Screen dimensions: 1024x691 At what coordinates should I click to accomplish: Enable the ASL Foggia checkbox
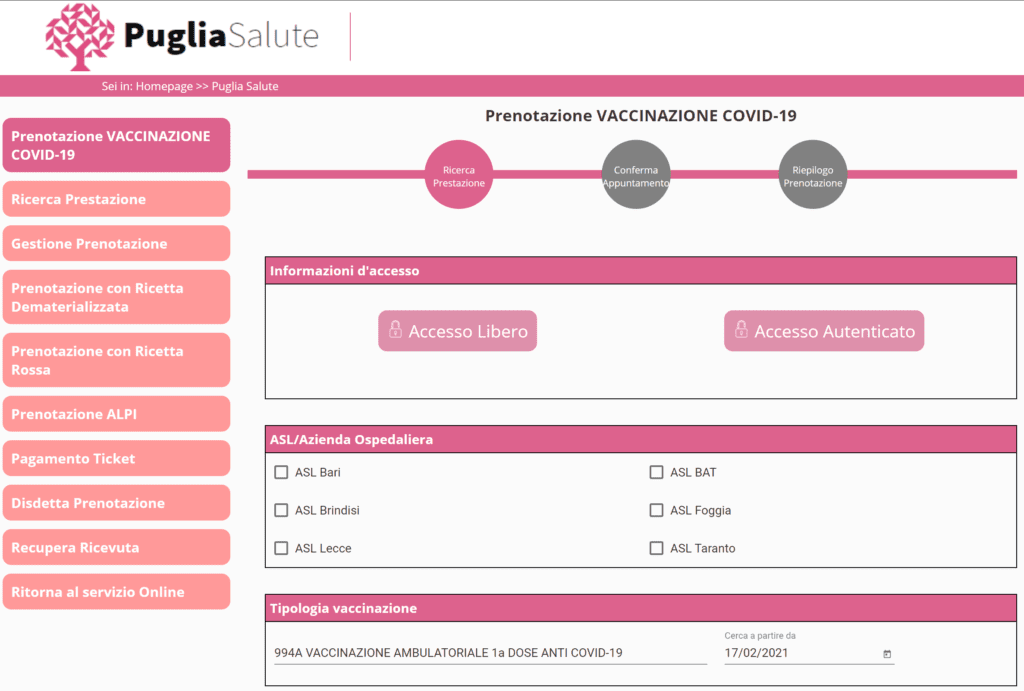656,510
